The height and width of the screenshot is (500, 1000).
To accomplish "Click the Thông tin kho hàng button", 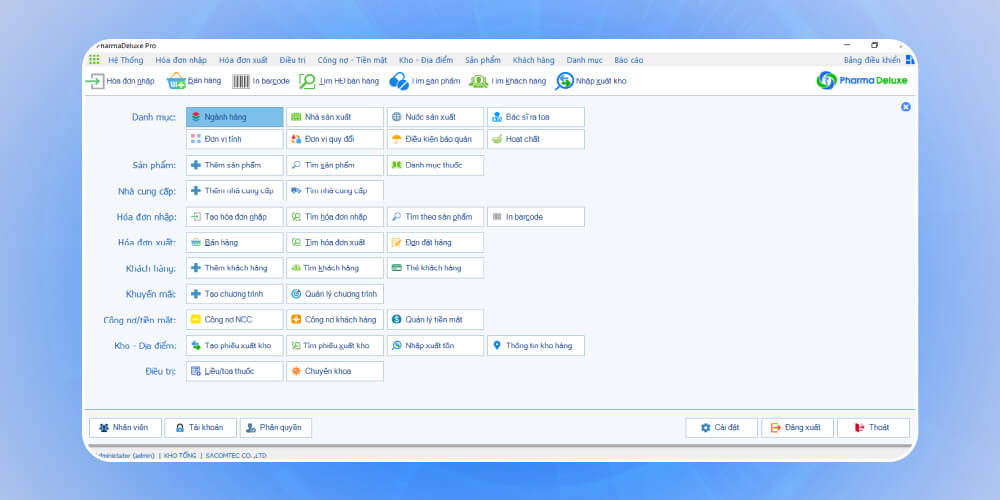I will pyautogui.click(x=535, y=345).
